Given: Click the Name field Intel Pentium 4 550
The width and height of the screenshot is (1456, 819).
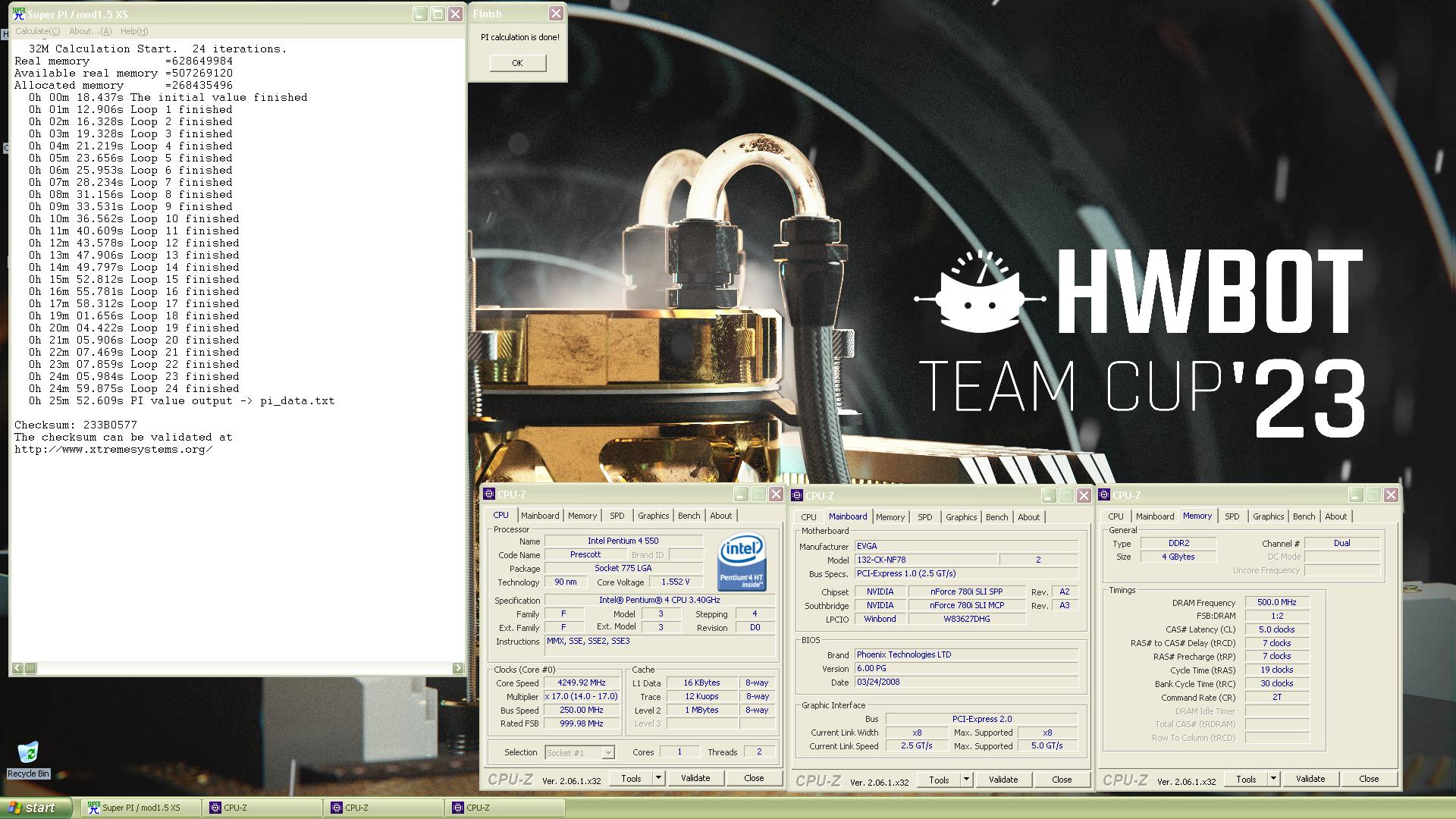Looking at the screenshot, I should (x=623, y=541).
